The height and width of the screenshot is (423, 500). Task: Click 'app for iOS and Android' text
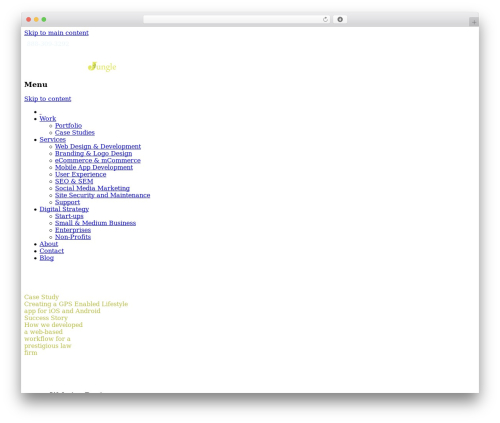point(62,311)
